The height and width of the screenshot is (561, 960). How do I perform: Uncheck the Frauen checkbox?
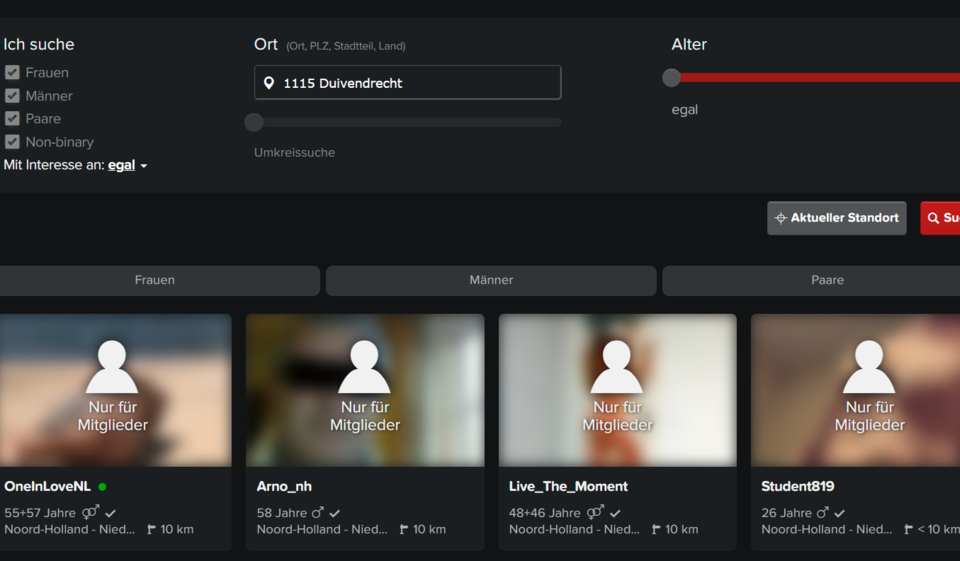pyautogui.click(x=12, y=72)
